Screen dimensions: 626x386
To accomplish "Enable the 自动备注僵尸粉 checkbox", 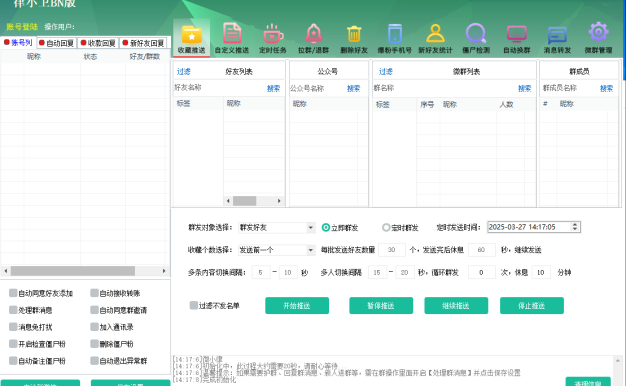I will click(13, 361).
